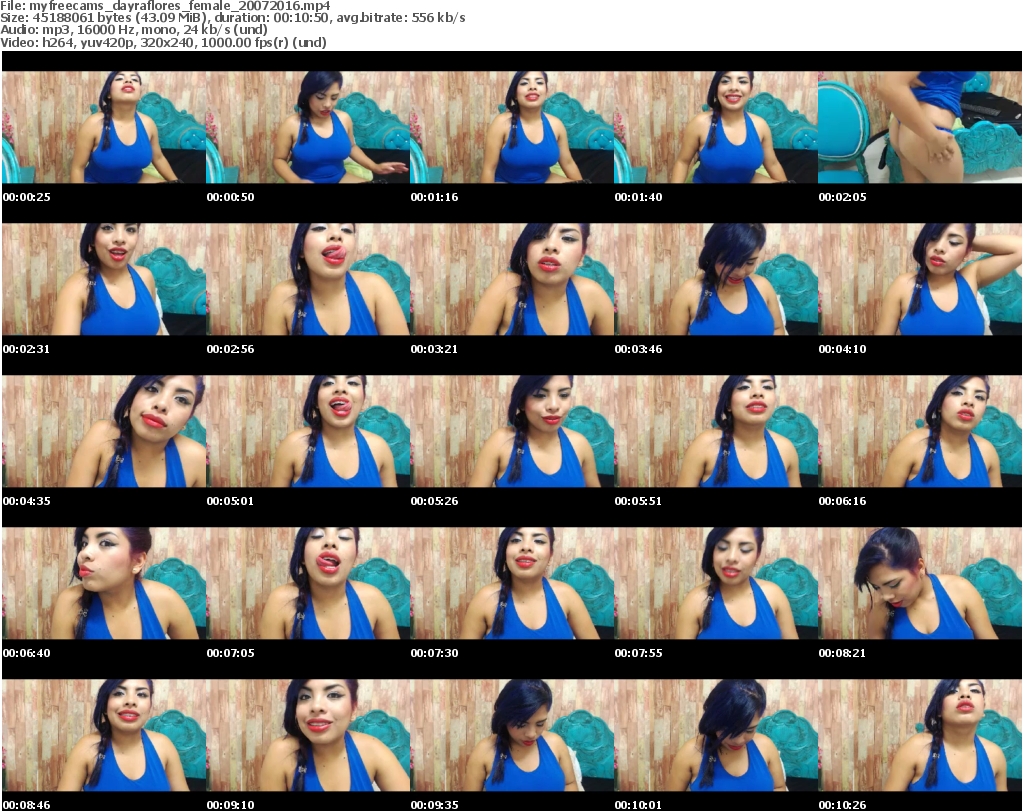The height and width of the screenshot is (811, 1024).
Task: Click the 'Audio: mp3, 16000 Hz' line
Action: tap(134, 30)
